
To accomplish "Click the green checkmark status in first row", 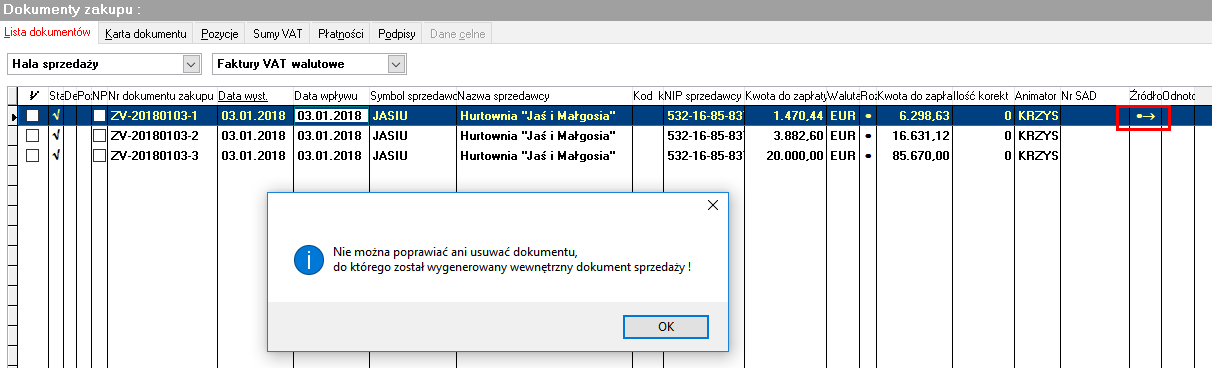I will [x=56, y=116].
